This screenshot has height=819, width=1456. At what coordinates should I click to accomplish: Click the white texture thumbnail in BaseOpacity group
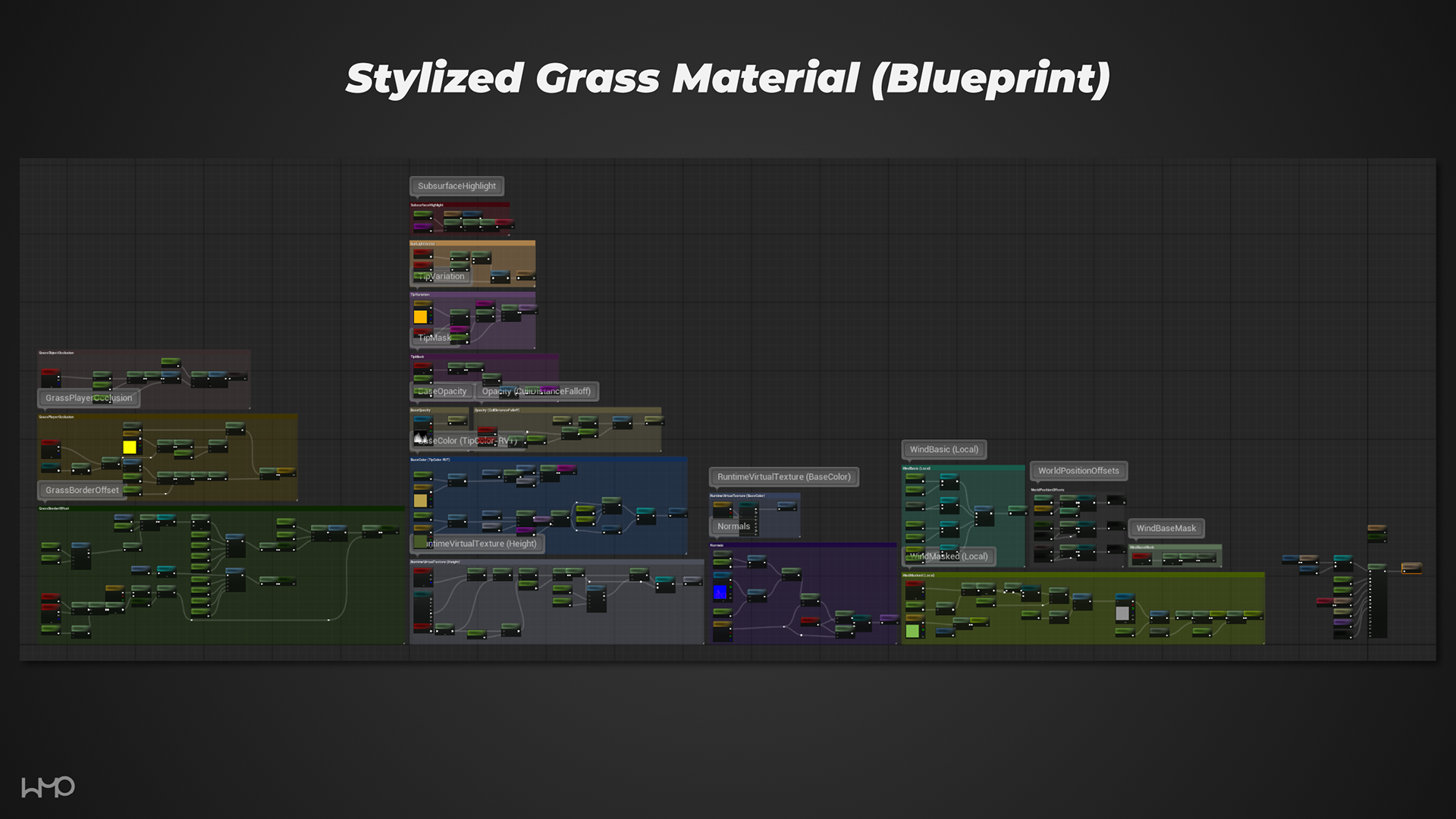419,438
